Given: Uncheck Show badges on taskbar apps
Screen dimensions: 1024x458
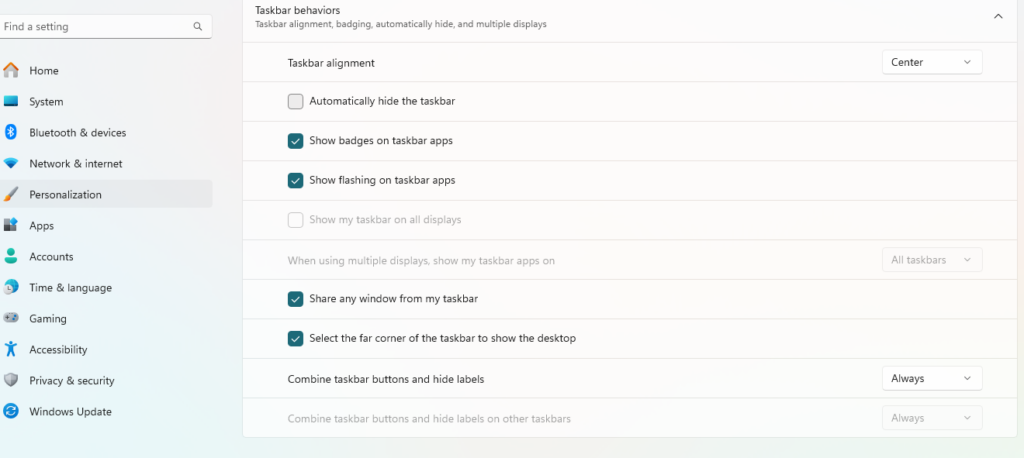Looking at the screenshot, I should [x=295, y=141].
